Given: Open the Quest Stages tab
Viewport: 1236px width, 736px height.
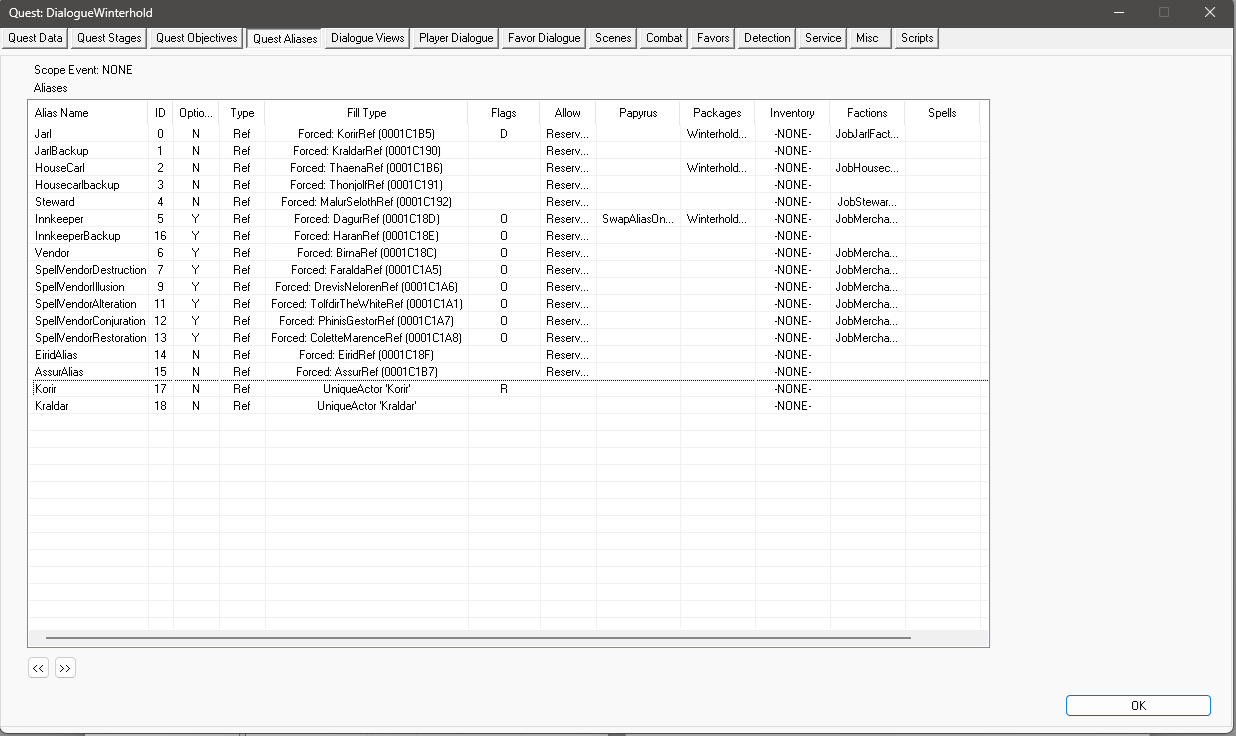Looking at the screenshot, I should pos(110,38).
